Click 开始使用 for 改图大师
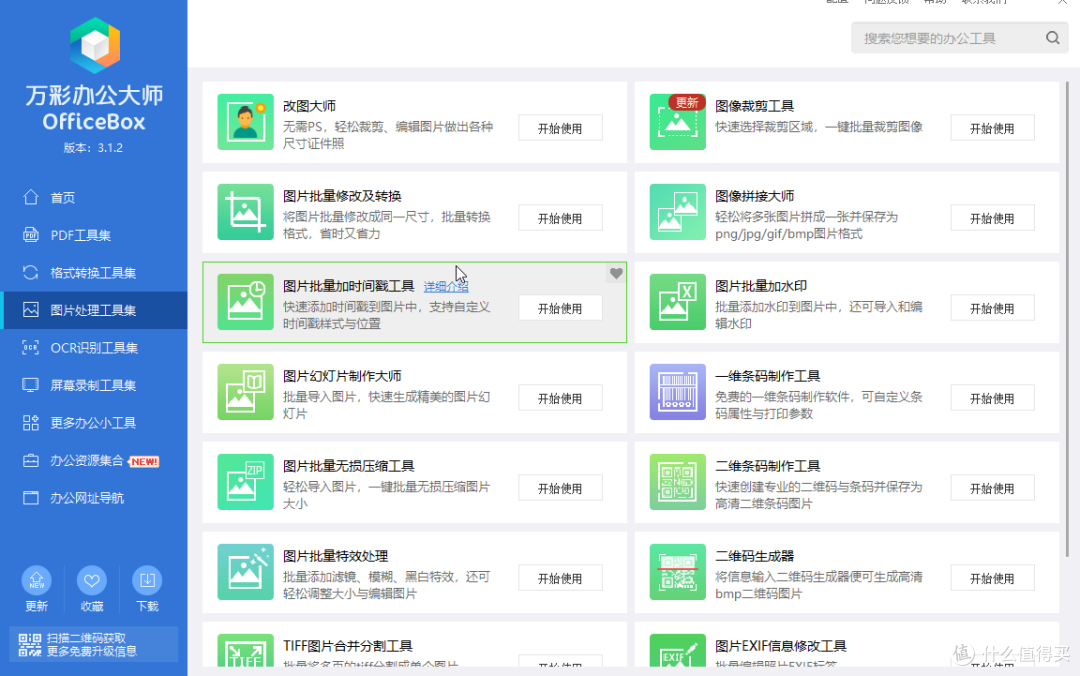1080x676 pixels. click(560, 128)
